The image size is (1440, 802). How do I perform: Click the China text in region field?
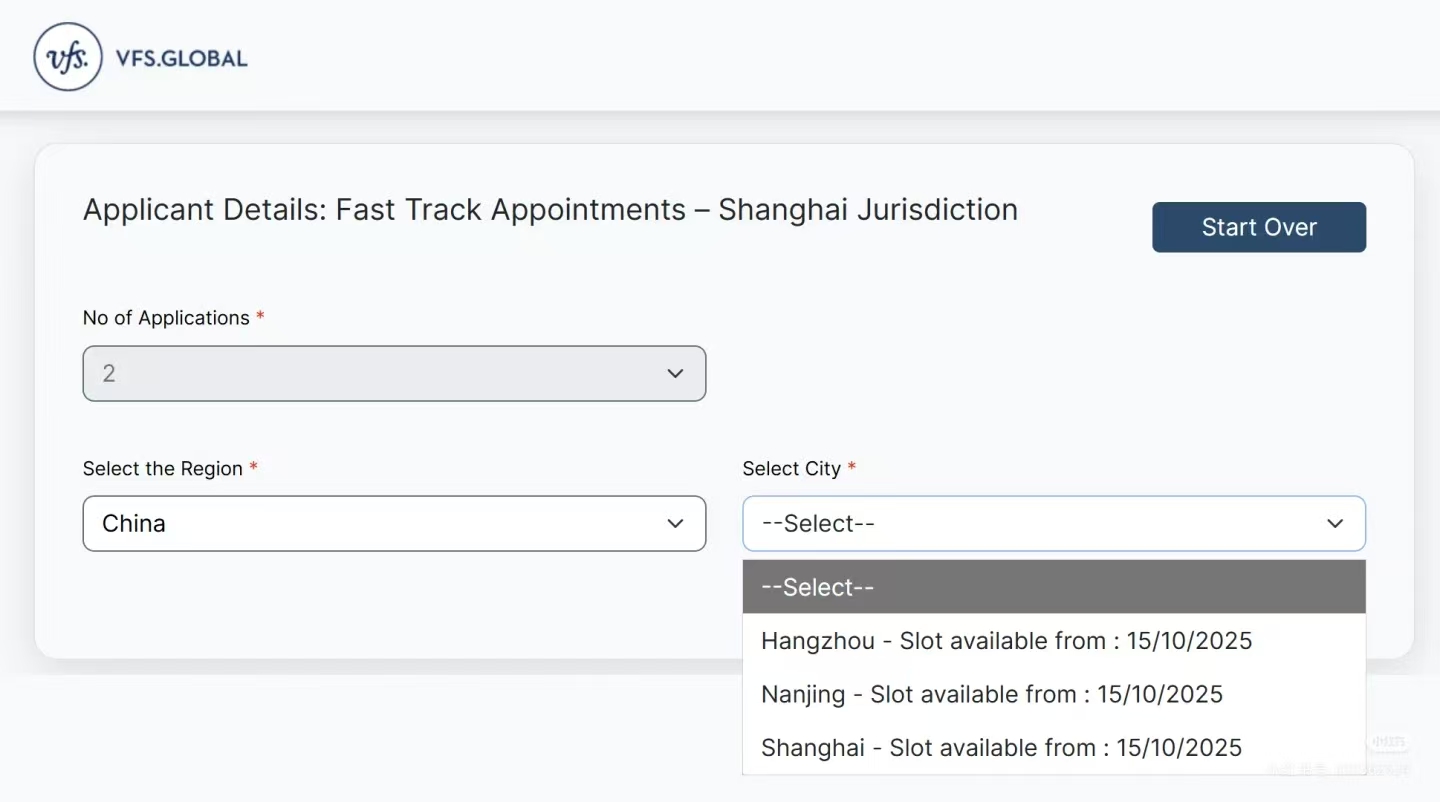[134, 524]
